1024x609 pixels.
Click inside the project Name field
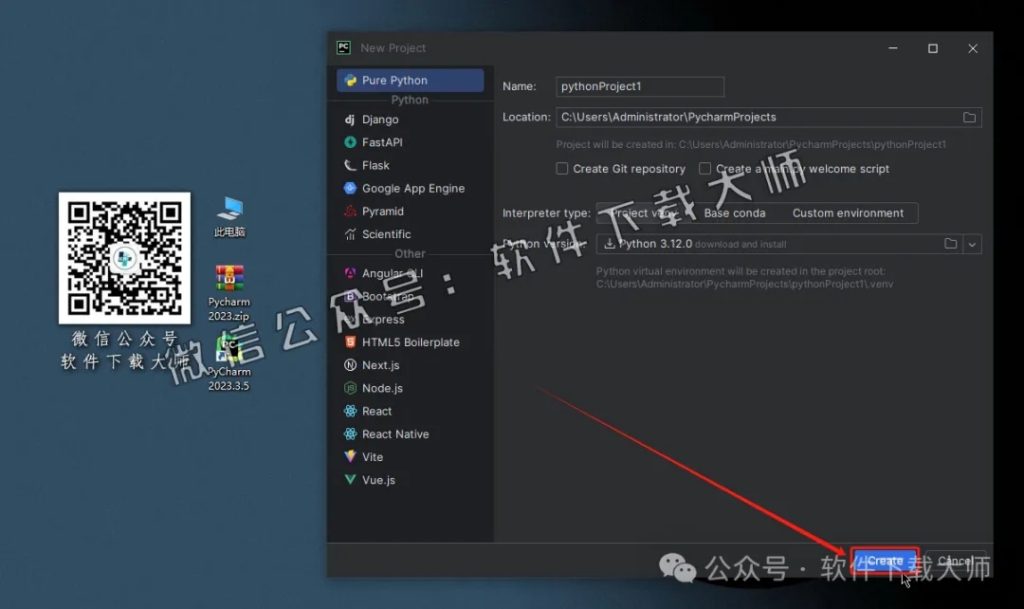tap(638, 86)
